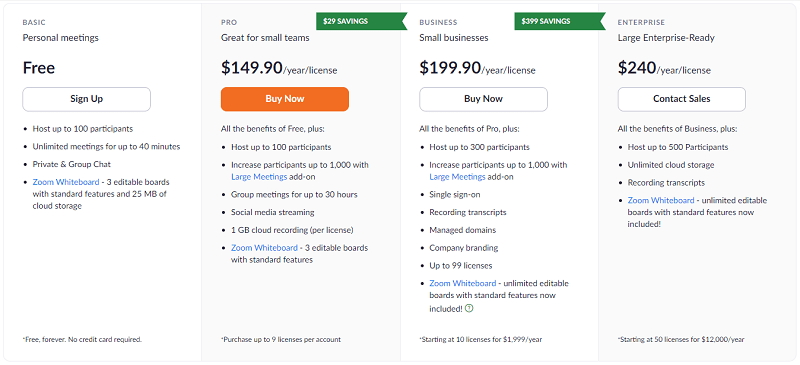
Task: Select the $240 Enterprise price text
Action: [637, 68]
